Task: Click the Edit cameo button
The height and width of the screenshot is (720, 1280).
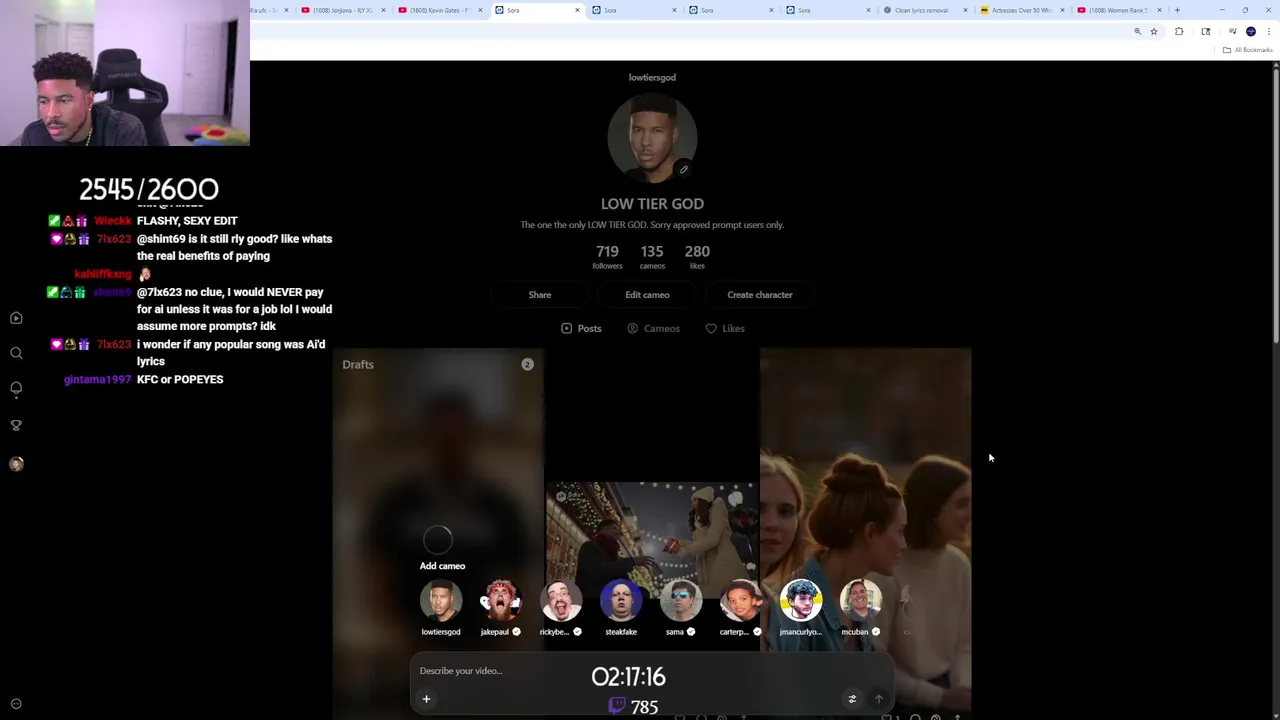Action: tap(647, 295)
